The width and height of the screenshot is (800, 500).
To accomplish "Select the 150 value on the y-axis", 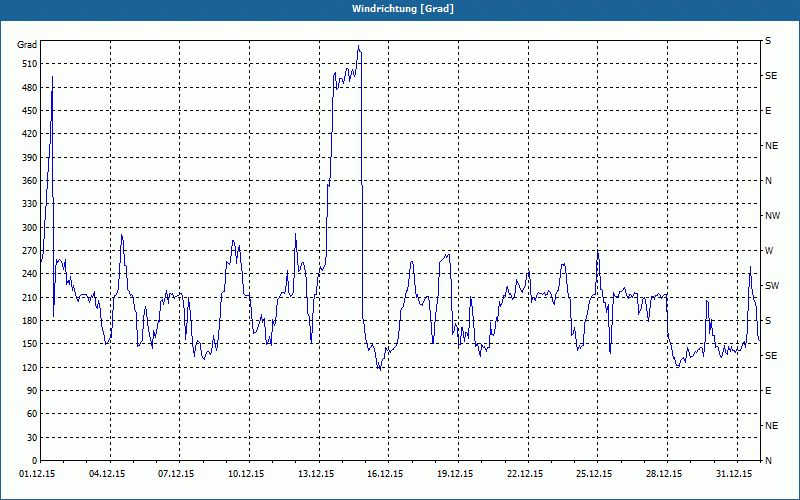I will coord(28,344).
